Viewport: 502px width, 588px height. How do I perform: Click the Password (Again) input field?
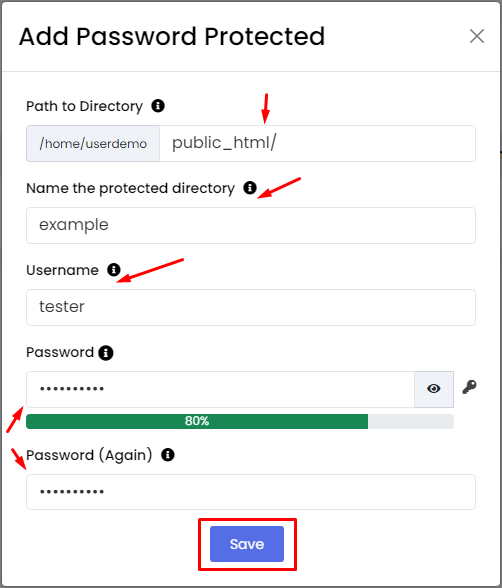tap(251, 492)
